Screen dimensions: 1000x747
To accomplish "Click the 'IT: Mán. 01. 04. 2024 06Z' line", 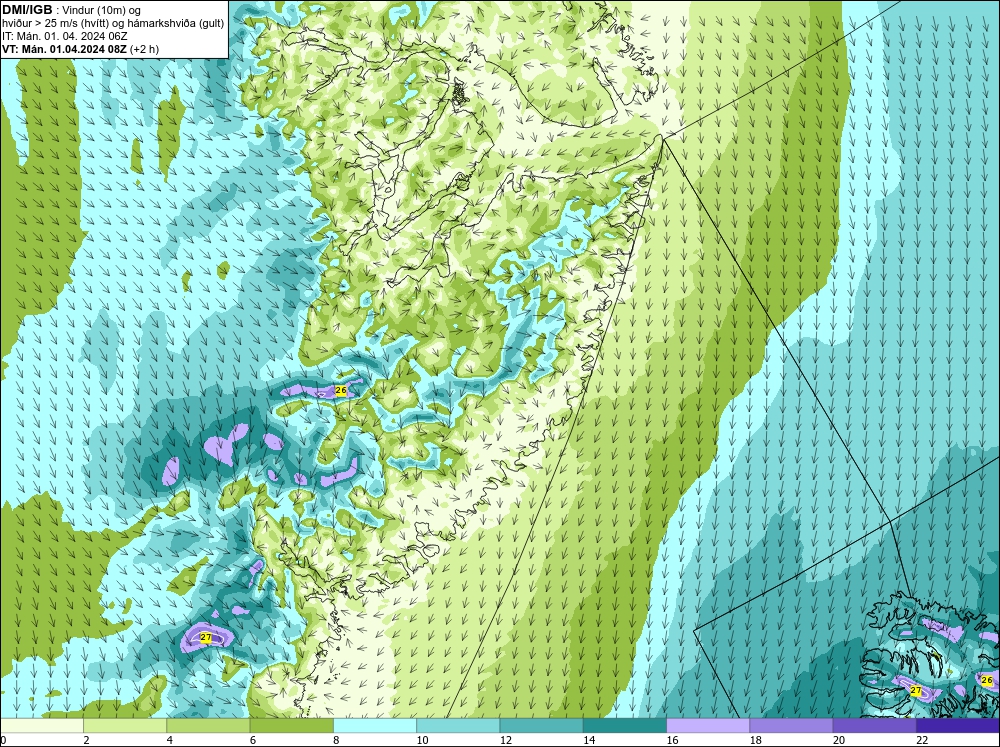I will click(64, 36).
